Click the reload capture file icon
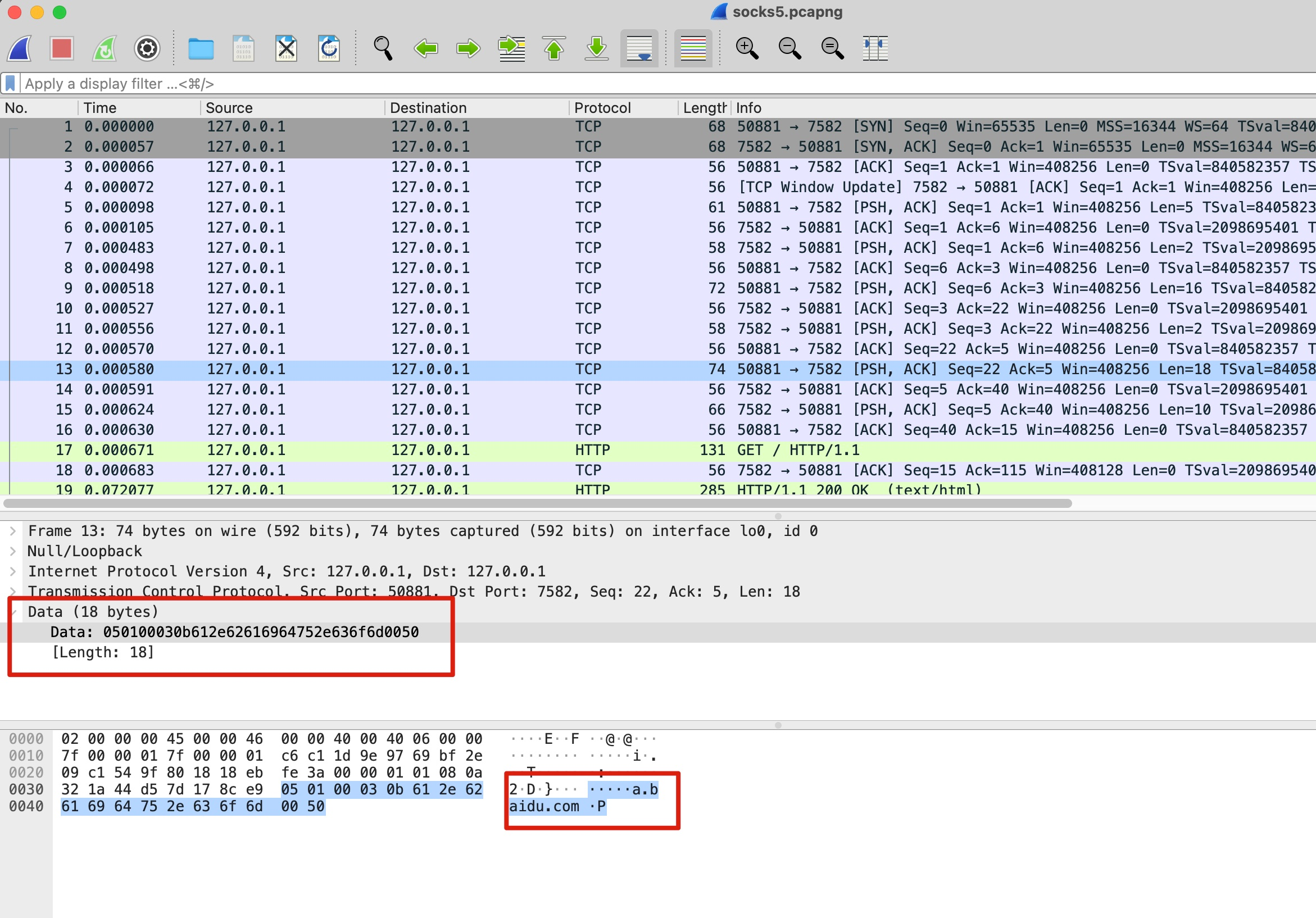 click(329, 48)
